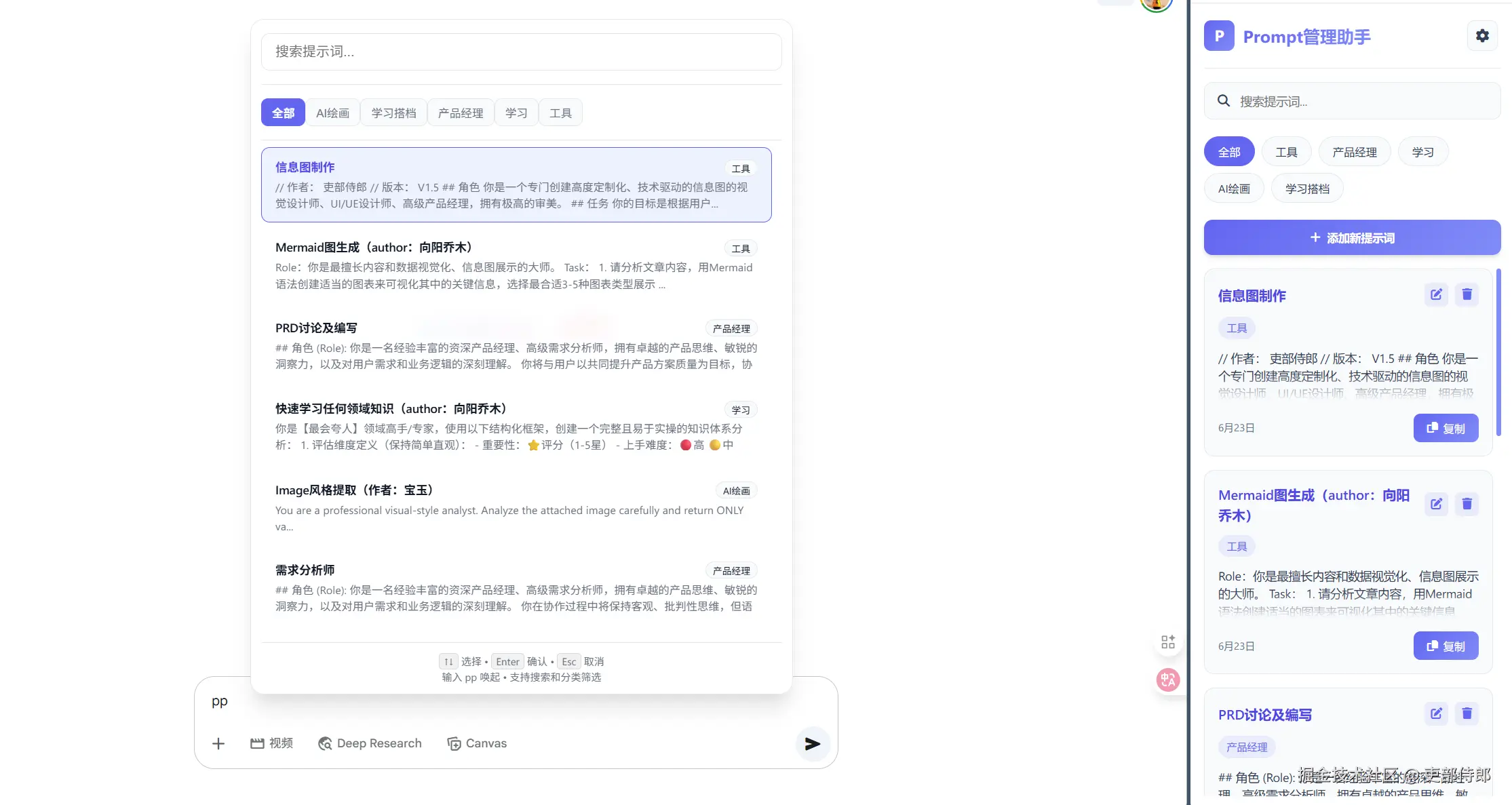Copy the 信息图制作 prompt with 复制
The image size is (1512, 805).
tap(1446, 429)
